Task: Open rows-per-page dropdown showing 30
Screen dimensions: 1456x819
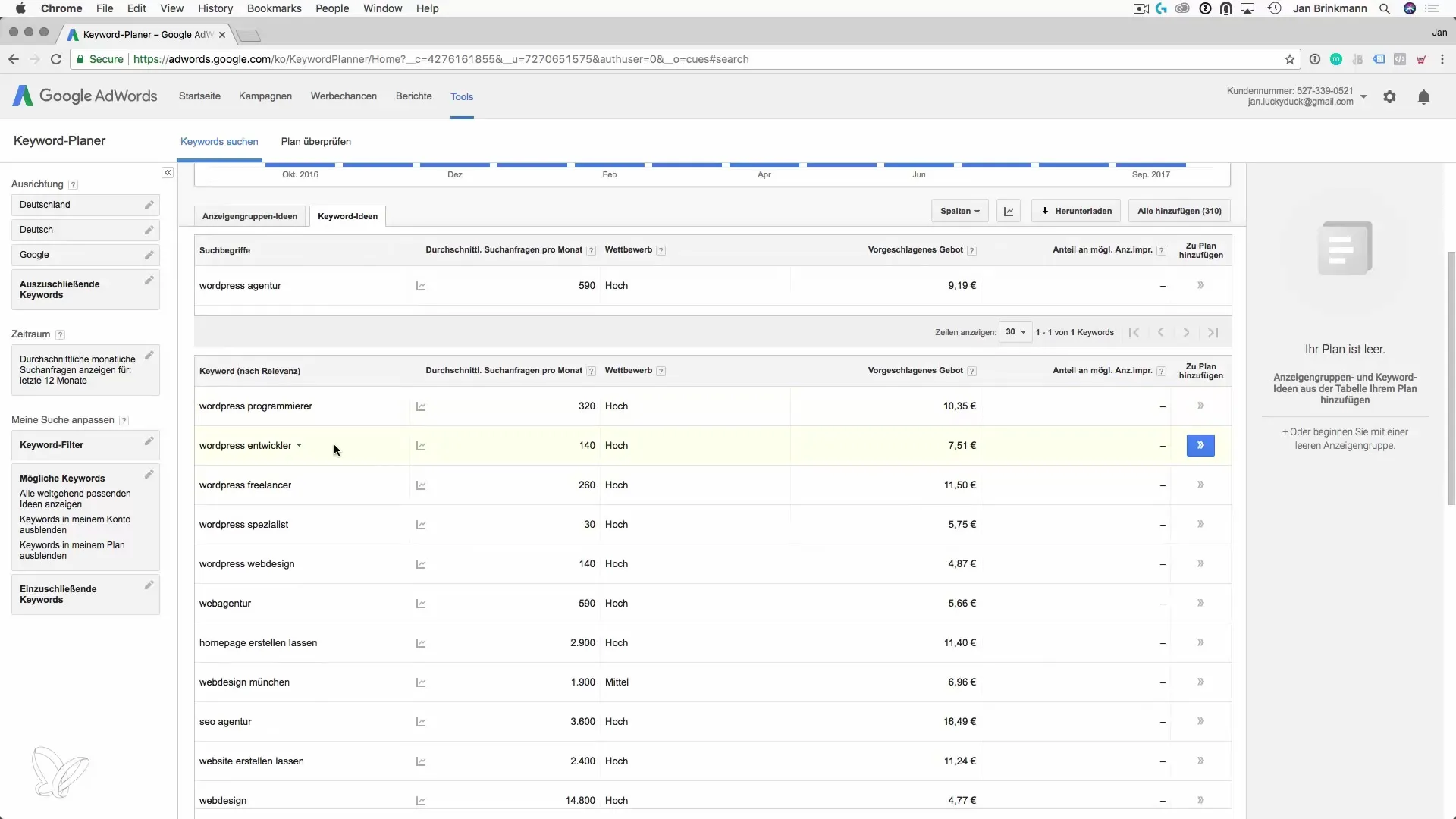Action: [1015, 332]
